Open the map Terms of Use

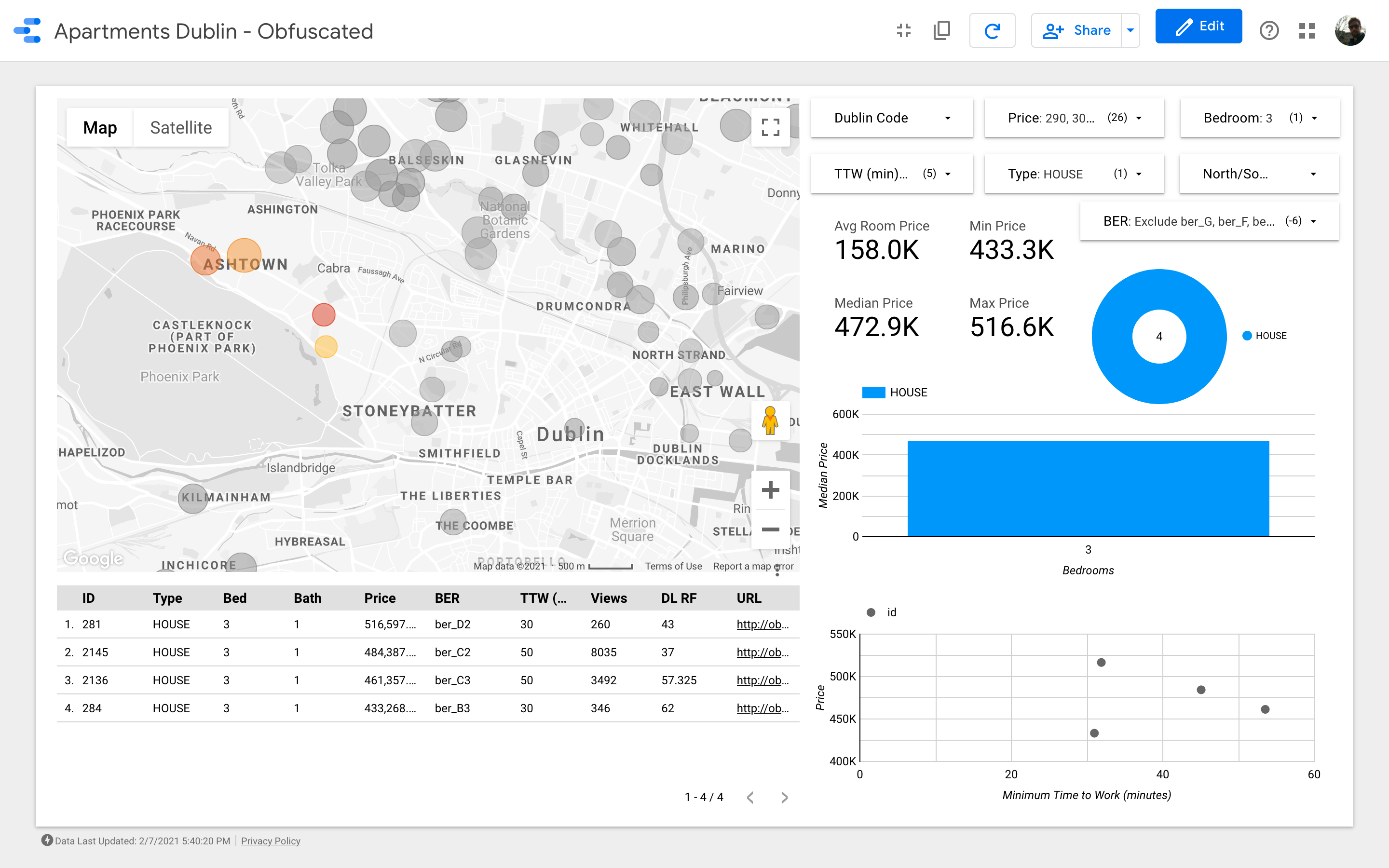(673, 566)
